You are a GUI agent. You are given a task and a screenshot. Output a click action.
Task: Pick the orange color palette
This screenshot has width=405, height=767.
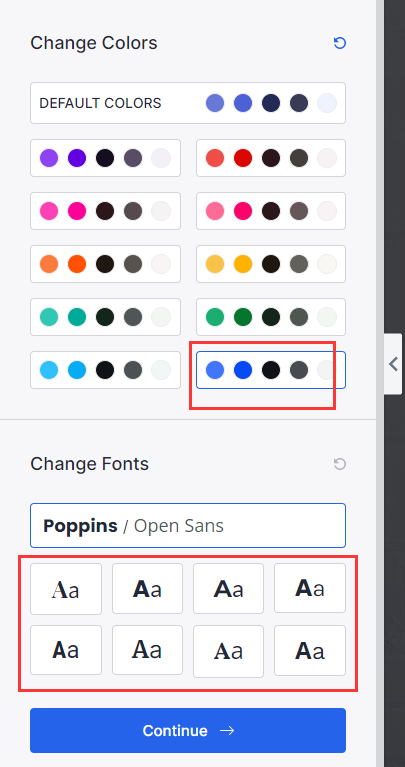click(105, 264)
